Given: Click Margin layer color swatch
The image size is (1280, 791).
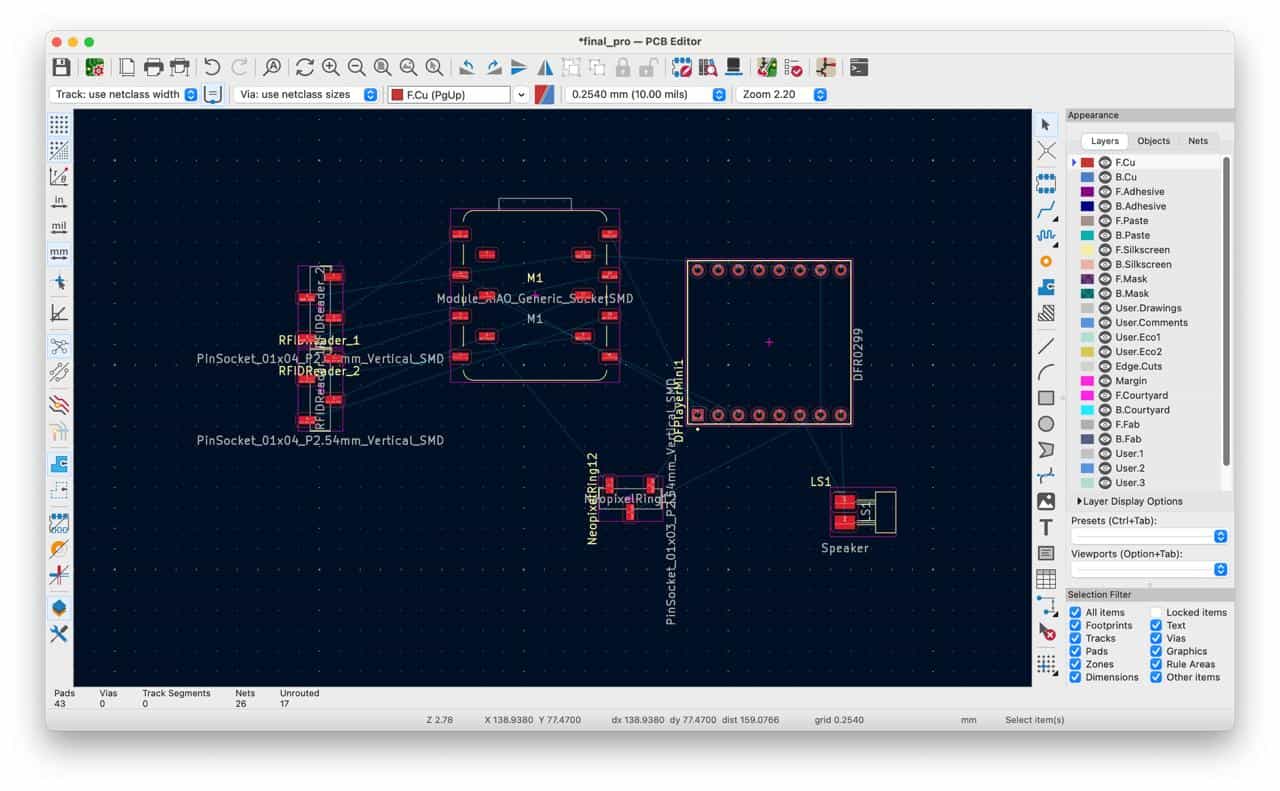Looking at the screenshot, I should click(x=1087, y=381).
